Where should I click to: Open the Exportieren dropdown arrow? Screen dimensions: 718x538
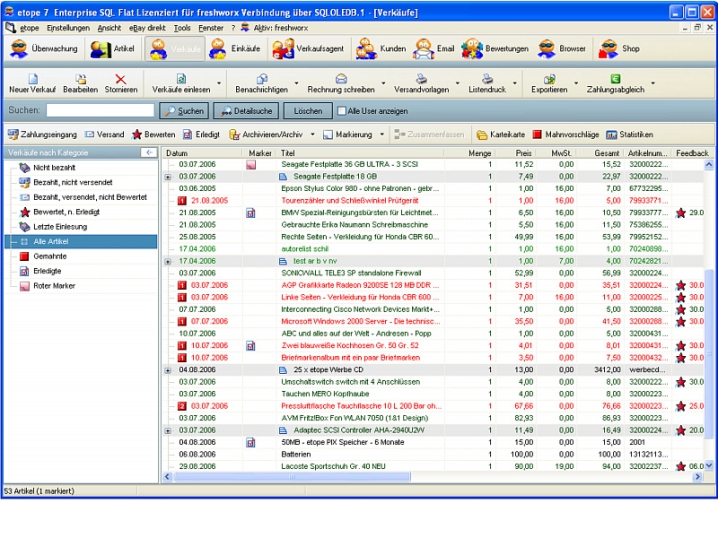578,83
